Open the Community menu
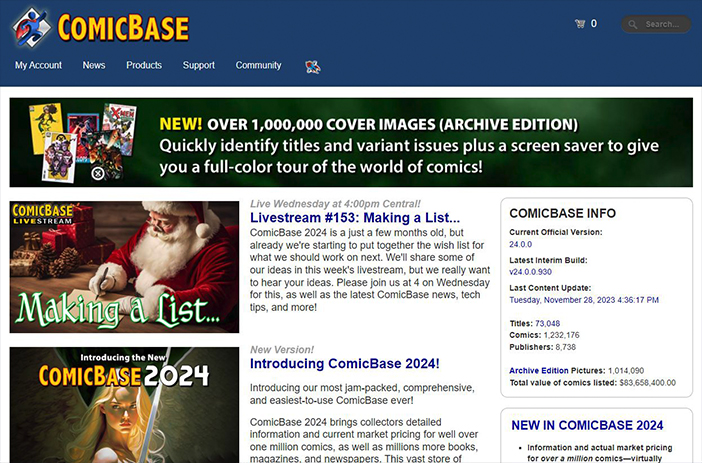The image size is (702, 463). point(258,65)
